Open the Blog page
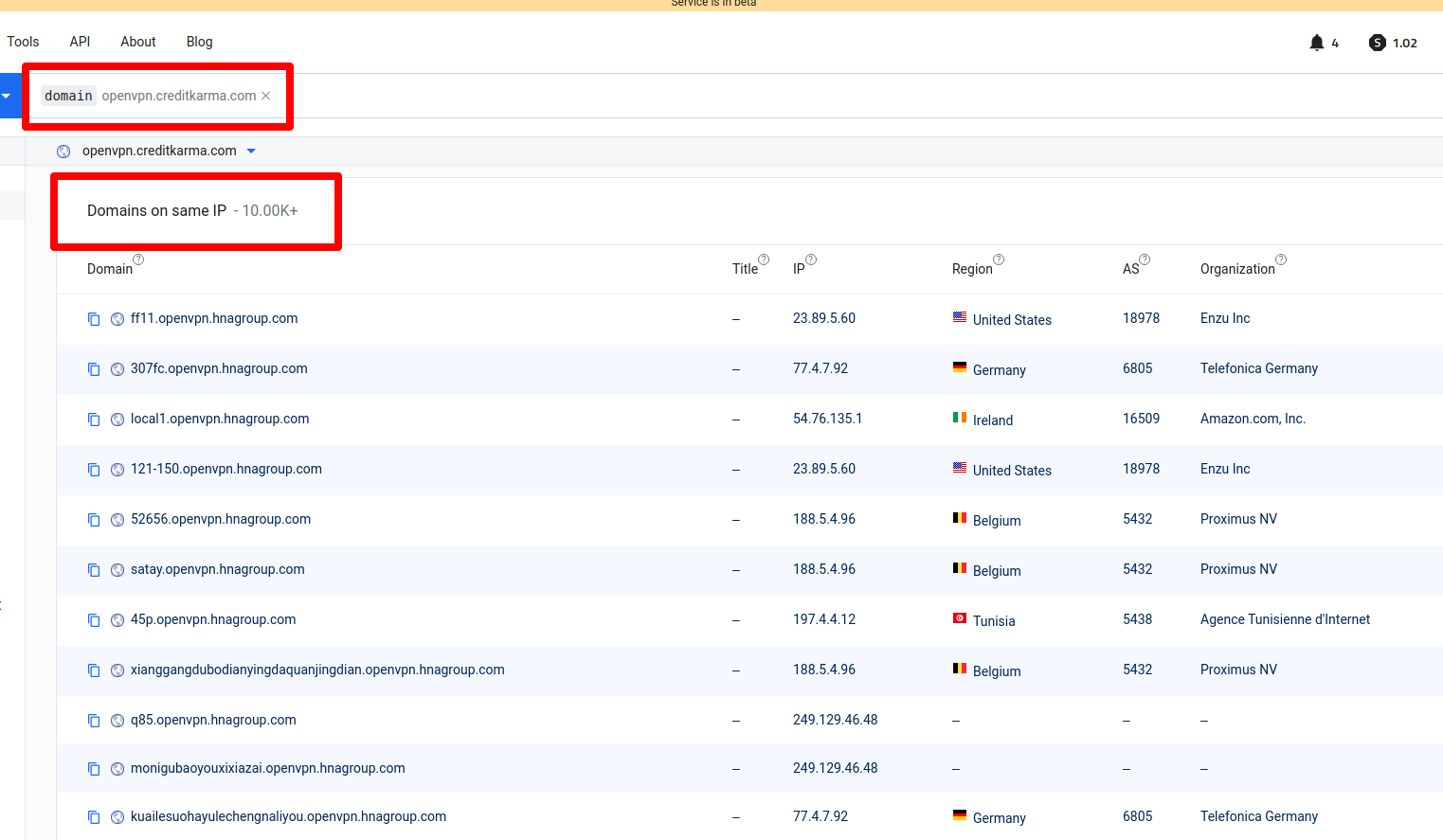Screen dimensions: 1443x840 coord(200,42)
